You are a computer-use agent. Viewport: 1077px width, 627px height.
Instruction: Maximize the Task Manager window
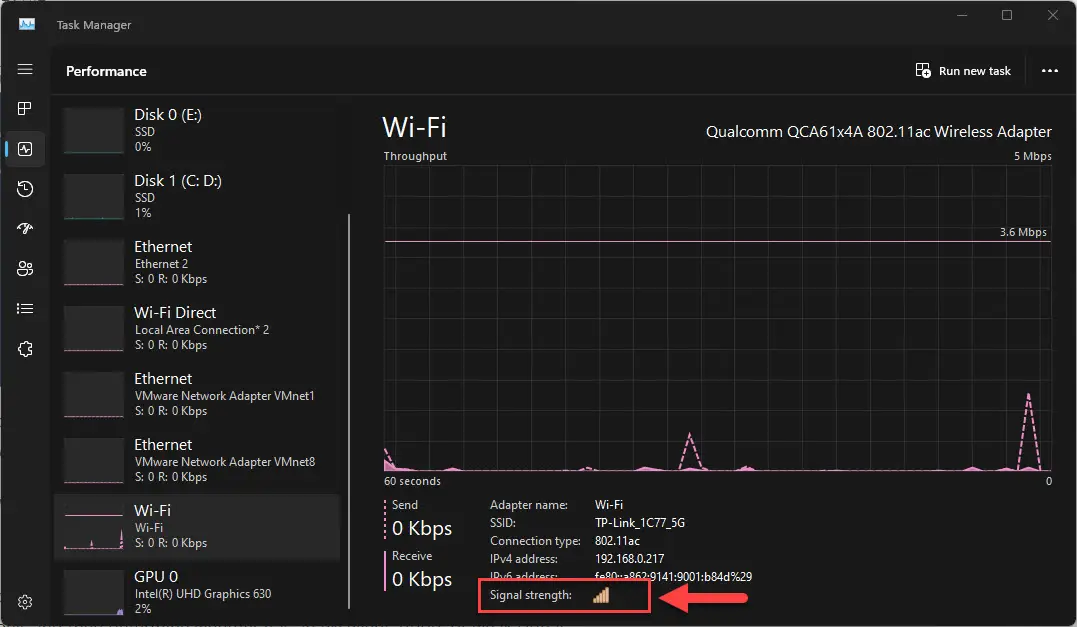coord(1007,15)
